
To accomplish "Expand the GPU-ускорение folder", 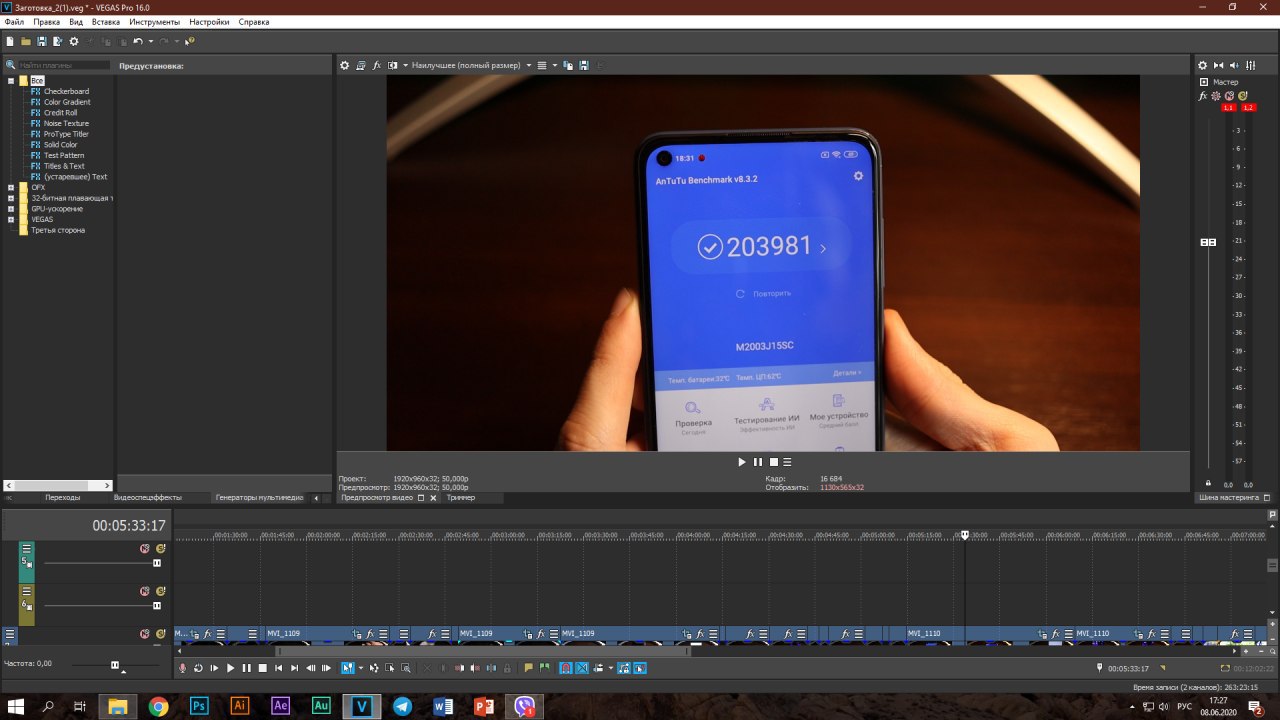I will [x=11, y=209].
